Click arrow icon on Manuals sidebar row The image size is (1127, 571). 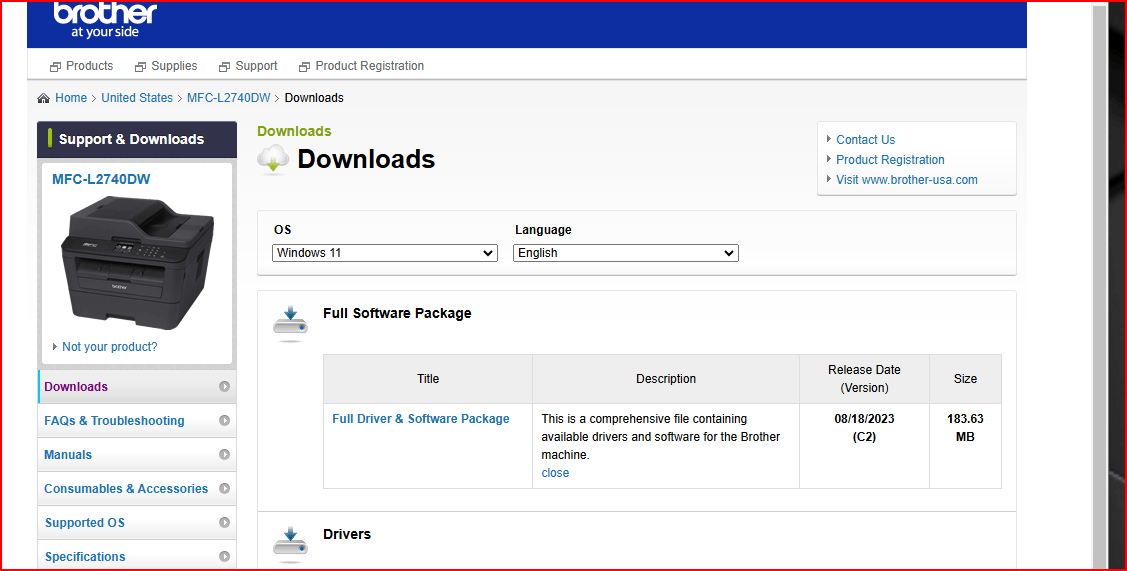tap(224, 454)
